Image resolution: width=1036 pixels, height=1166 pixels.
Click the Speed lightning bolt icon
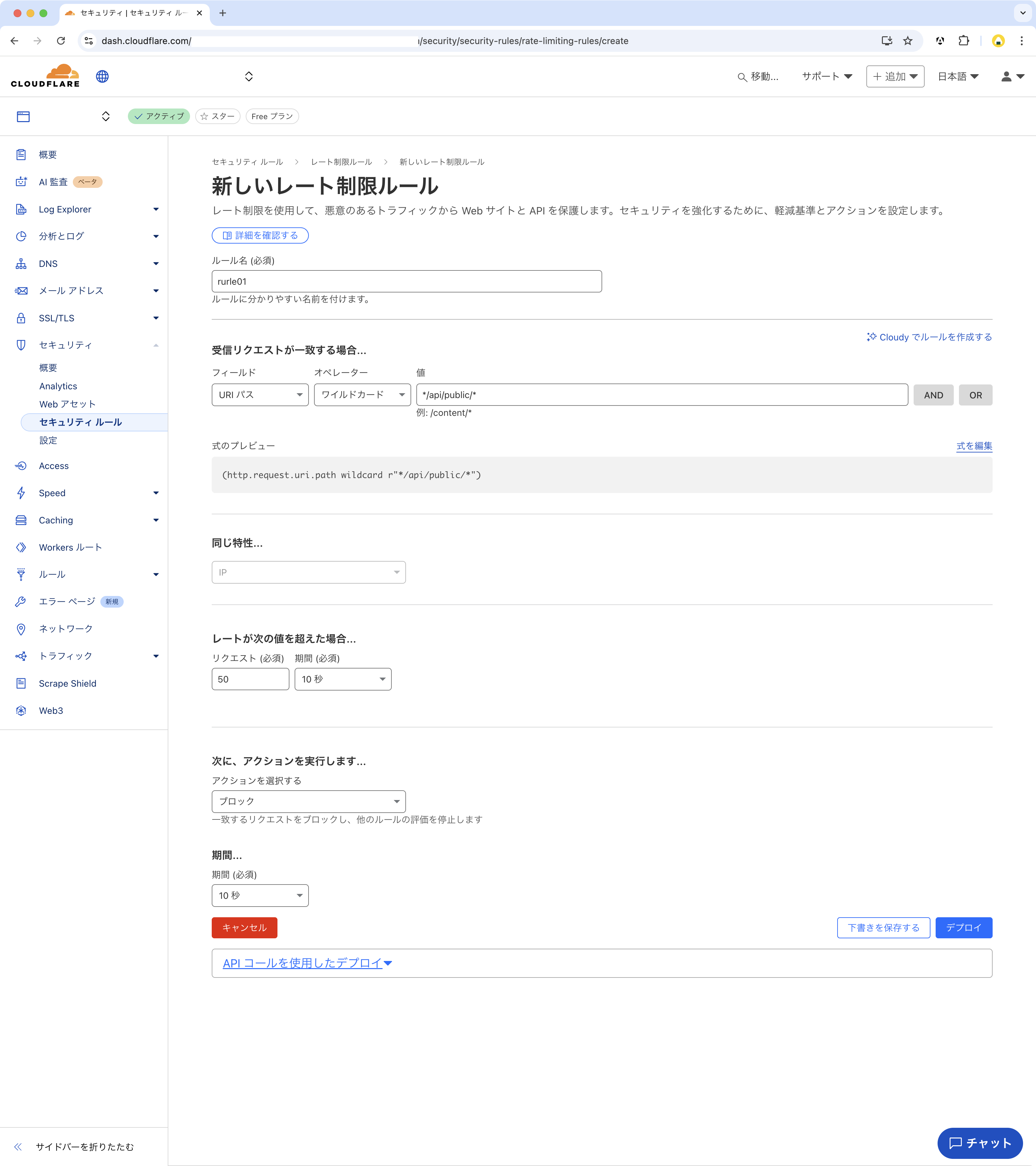21,493
